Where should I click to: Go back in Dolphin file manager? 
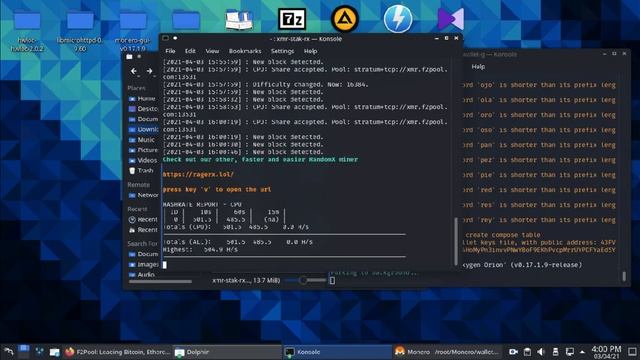click(134, 71)
